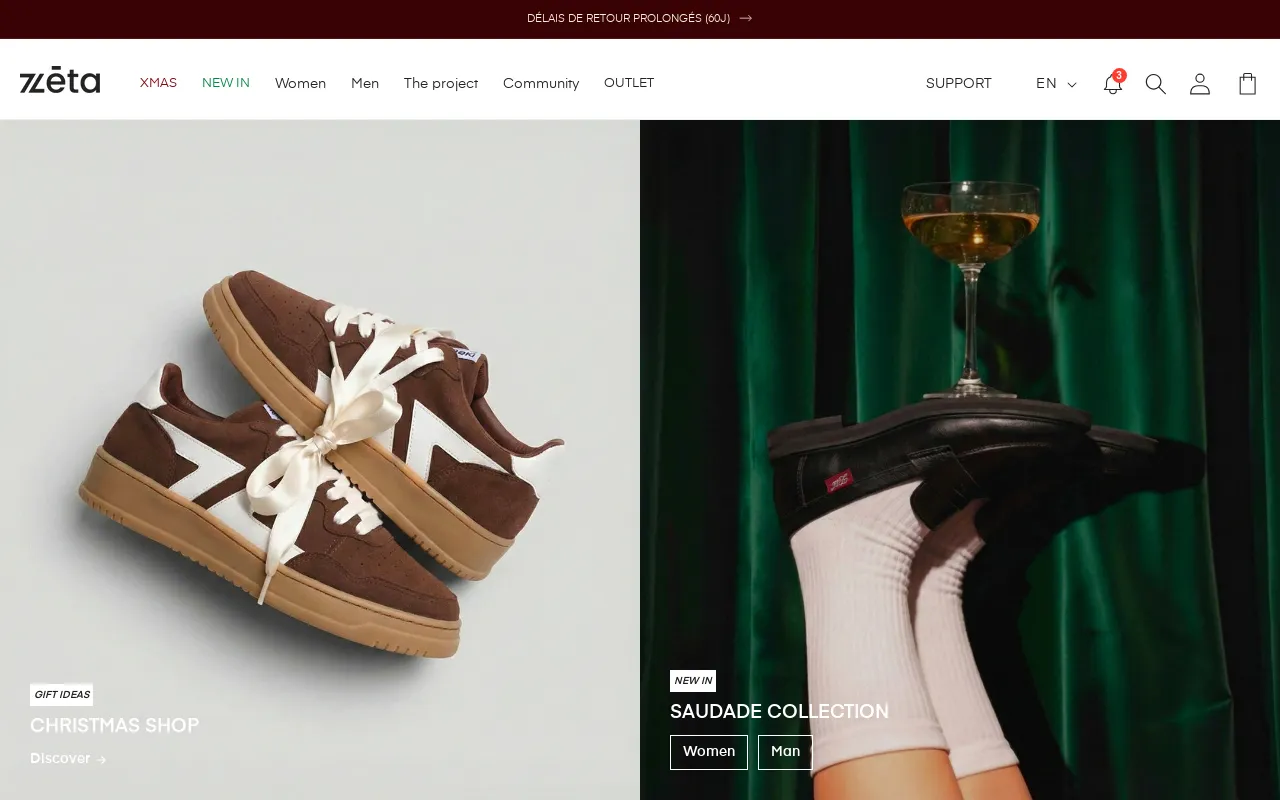Image resolution: width=1280 pixels, height=800 pixels.
Task: Open search with the magnifying glass icon
Action: 1155,84
